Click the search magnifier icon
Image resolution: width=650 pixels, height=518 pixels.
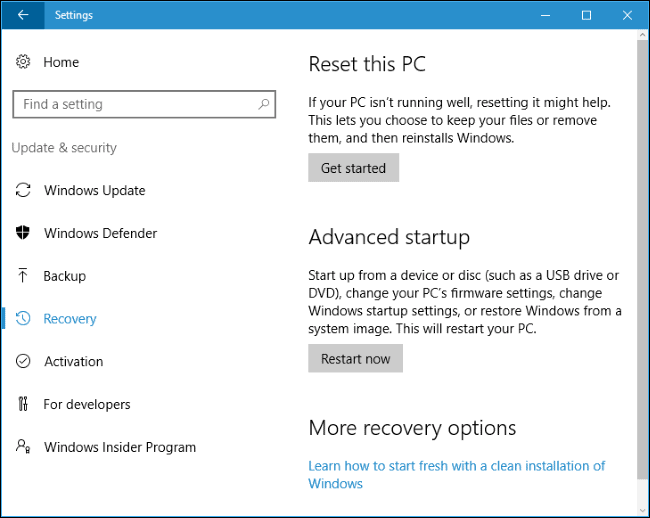tap(264, 104)
